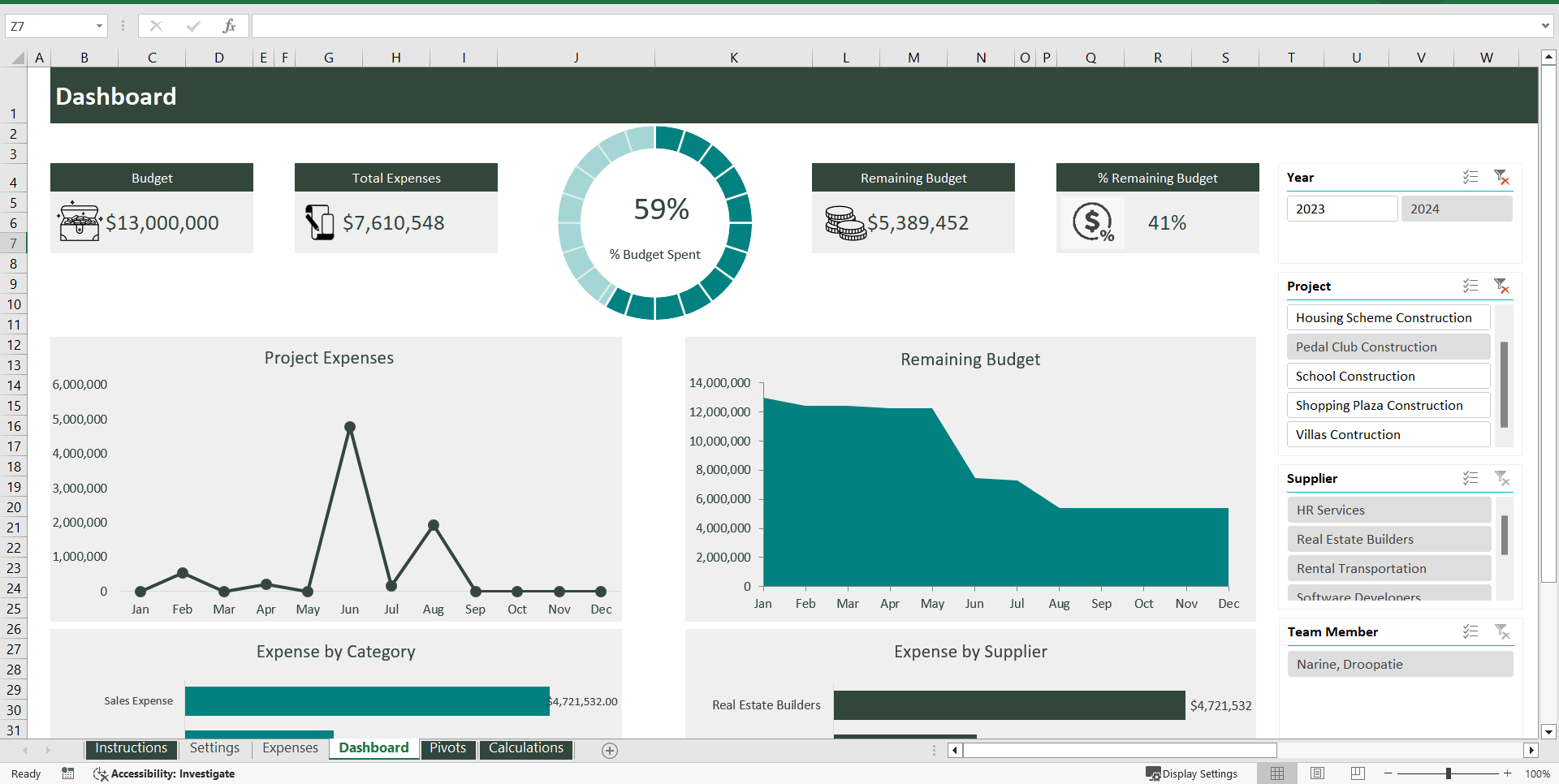Open Display Settings in status bar
The height and width of the screenshot is (784, 1559).
pos(1191,773)
